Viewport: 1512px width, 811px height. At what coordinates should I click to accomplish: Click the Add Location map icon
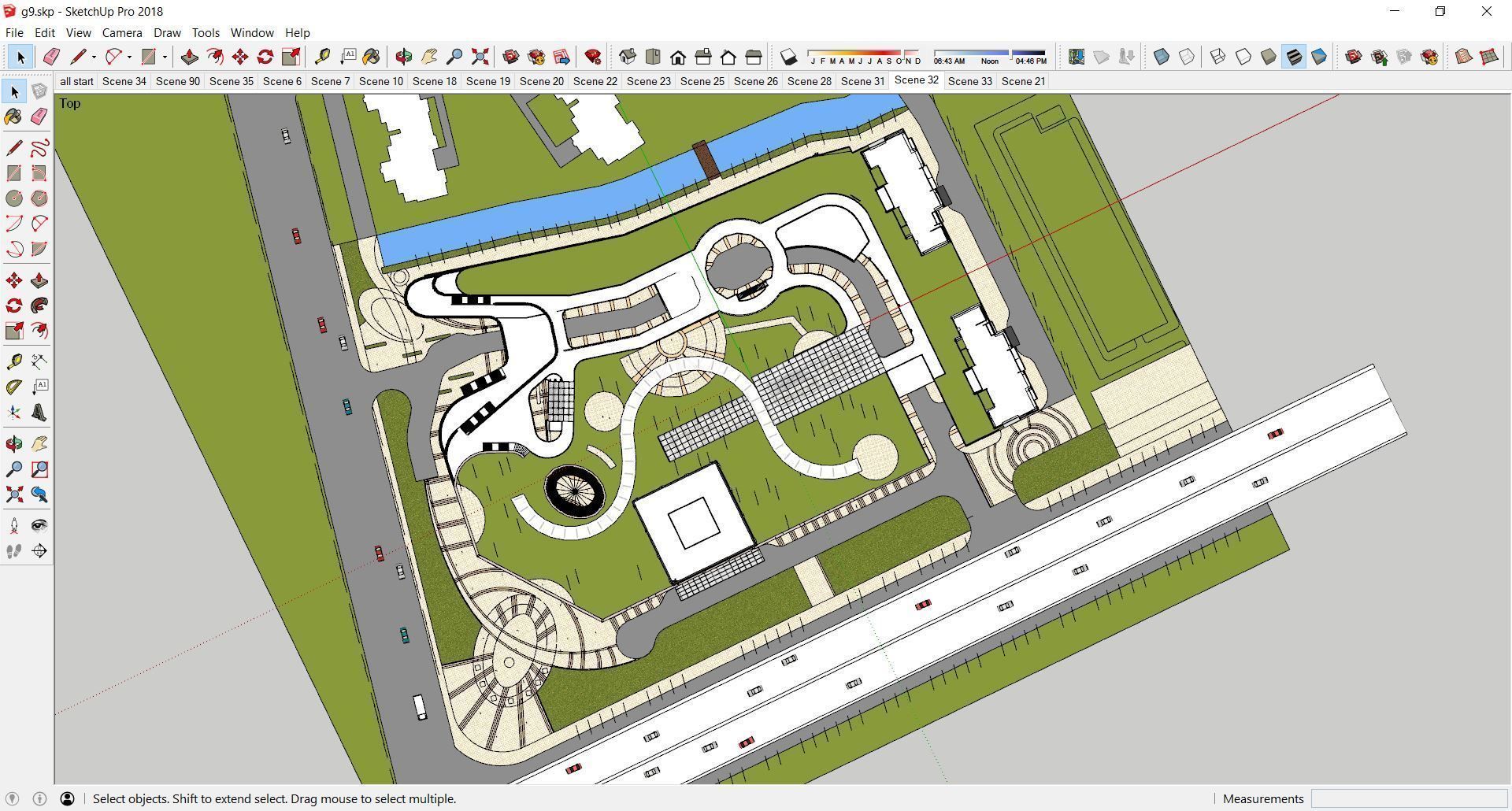point(1077,57)
